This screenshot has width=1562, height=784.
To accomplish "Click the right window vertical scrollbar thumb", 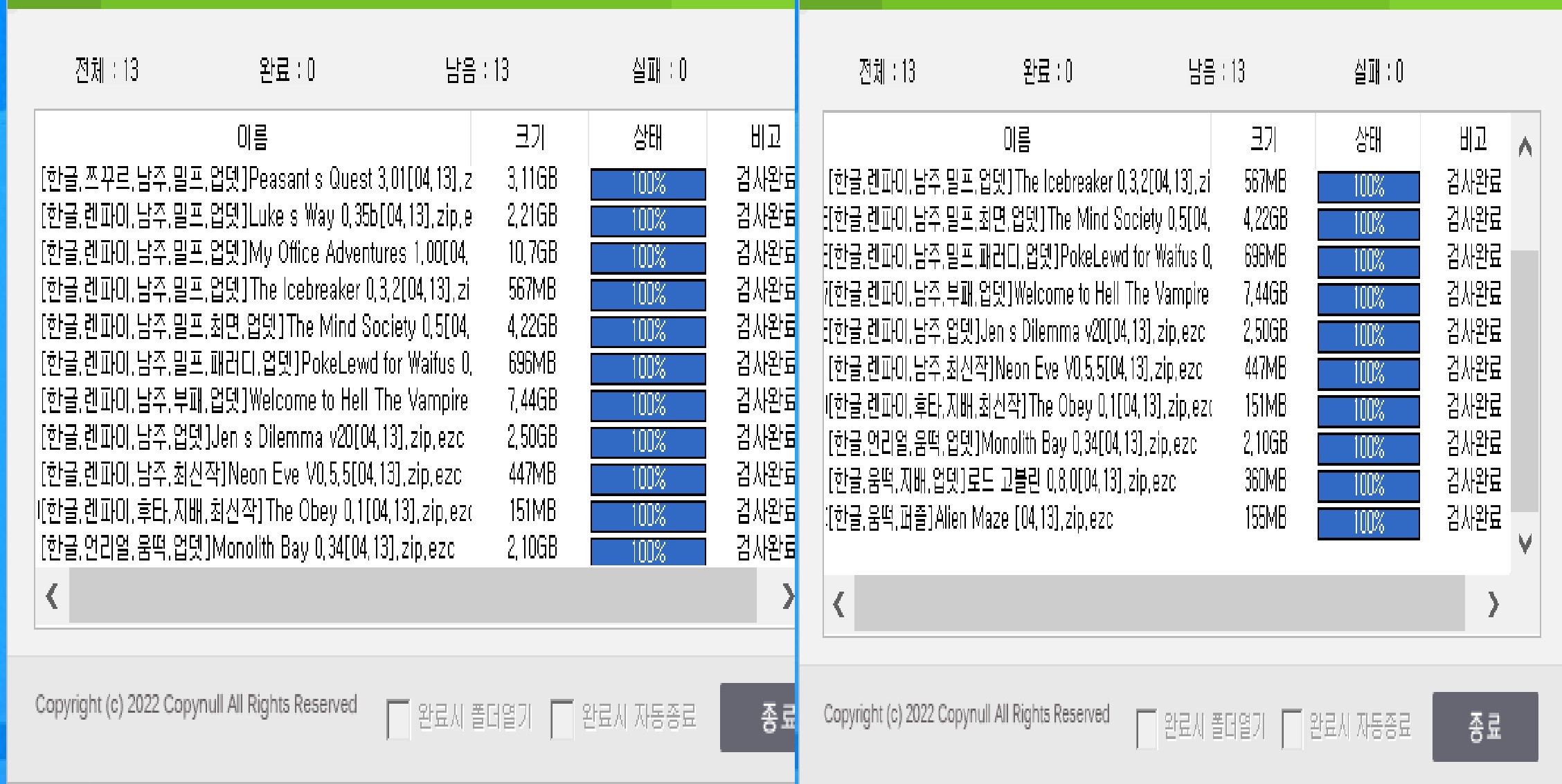I will 1524,381.
